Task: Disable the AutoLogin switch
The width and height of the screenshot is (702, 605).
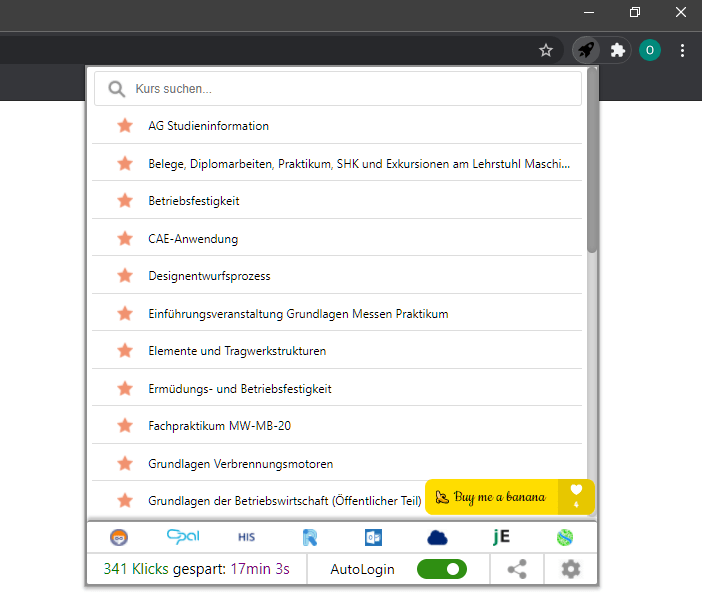Action: pyautogui.click(x=441, y=569)
